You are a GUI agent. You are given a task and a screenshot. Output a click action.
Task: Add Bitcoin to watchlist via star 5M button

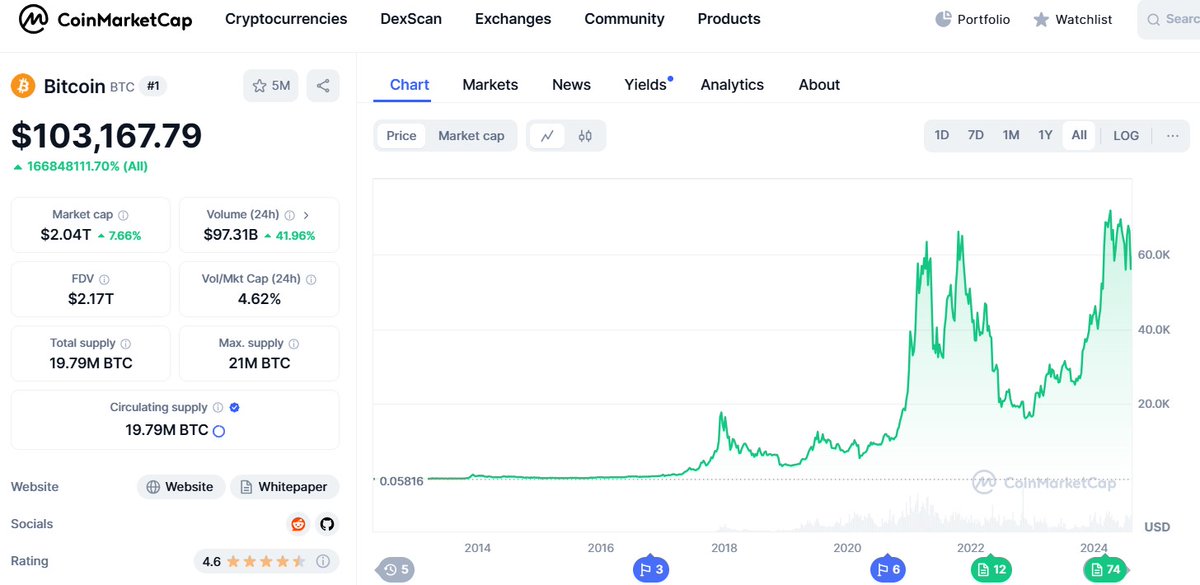click(x=271, y=86)
